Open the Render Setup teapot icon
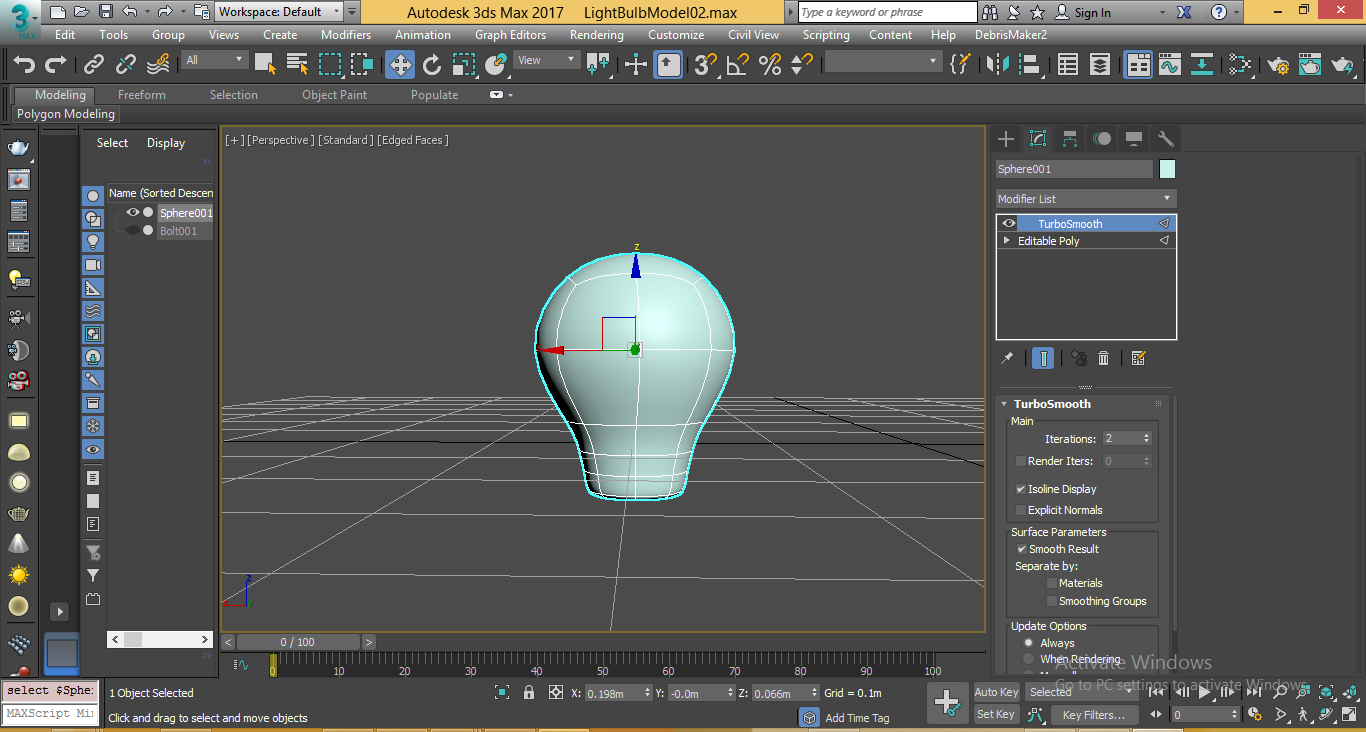The width and height of the screenshot is (1366, 732). click(x=1278, y=64)
